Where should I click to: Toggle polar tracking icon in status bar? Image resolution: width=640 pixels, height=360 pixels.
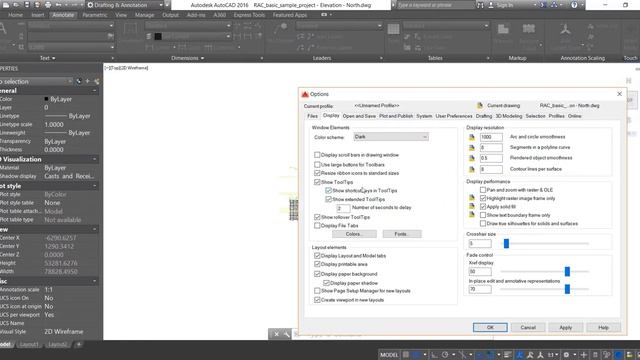click(445, 355)
